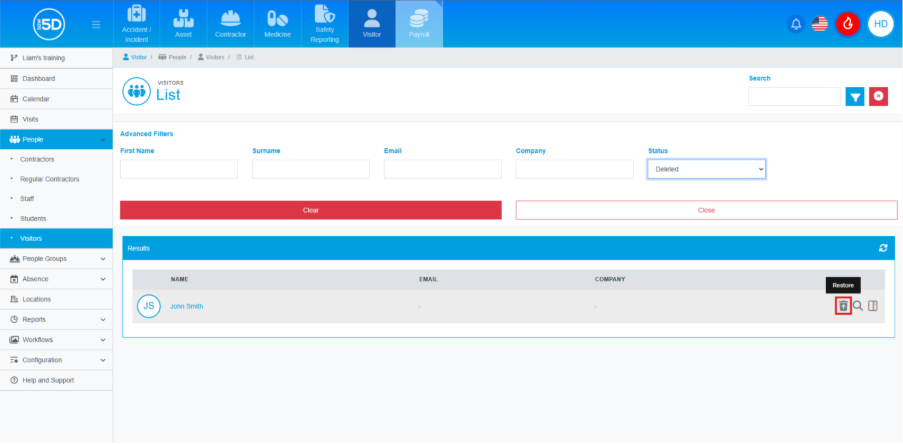Click the magnifier icon in John Smith's row

tap(858, 306)
